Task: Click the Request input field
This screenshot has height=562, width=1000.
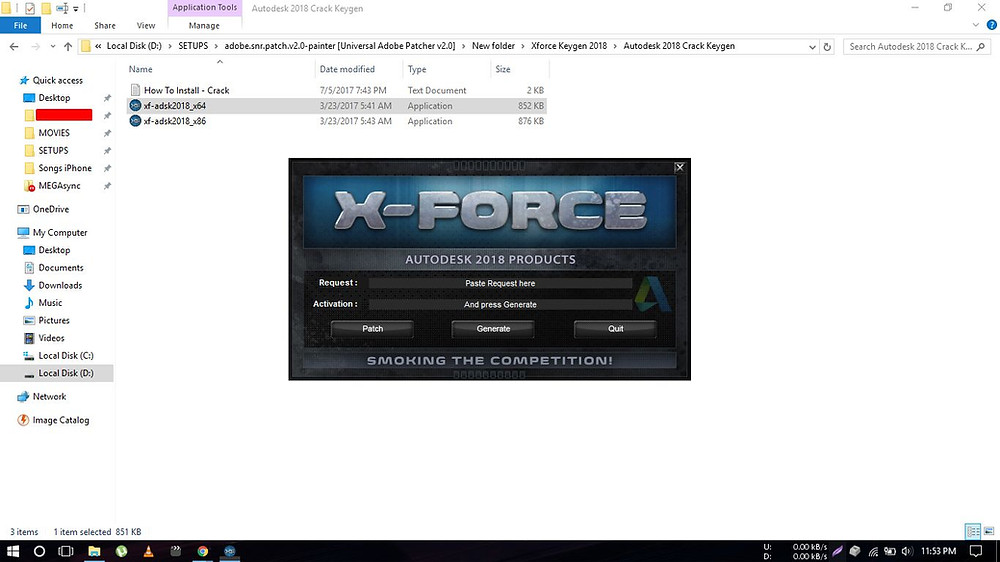Action: (500, 283)
